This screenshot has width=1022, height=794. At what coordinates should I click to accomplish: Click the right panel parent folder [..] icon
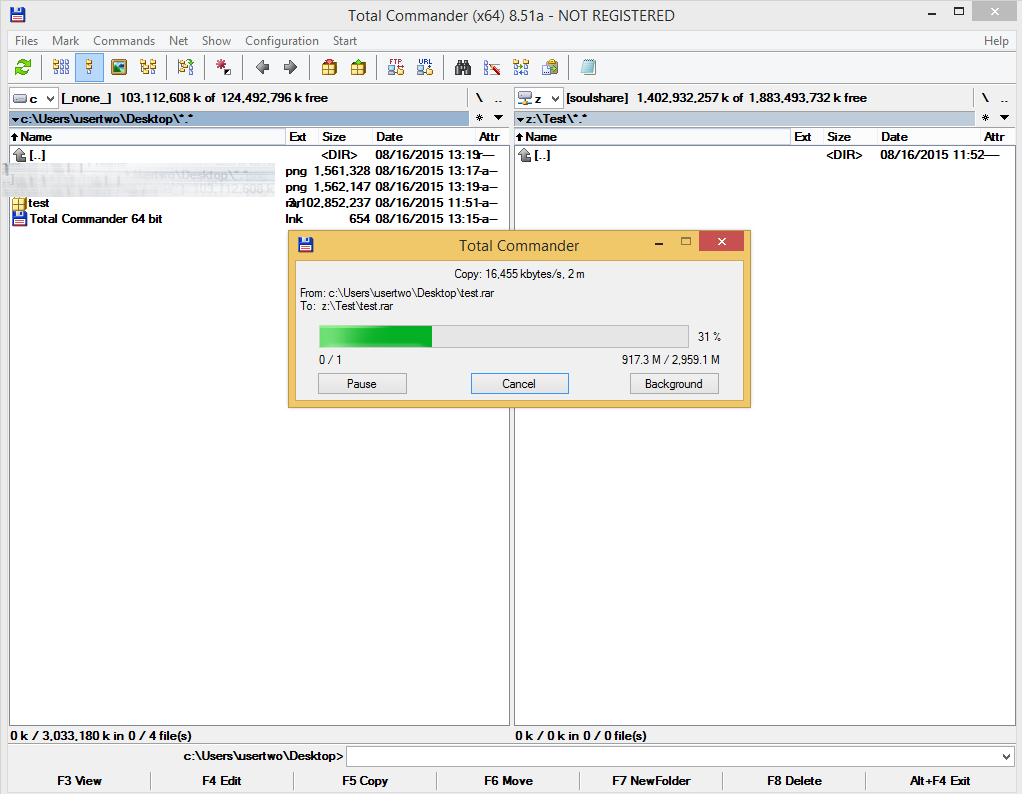[x=525, y=155]
